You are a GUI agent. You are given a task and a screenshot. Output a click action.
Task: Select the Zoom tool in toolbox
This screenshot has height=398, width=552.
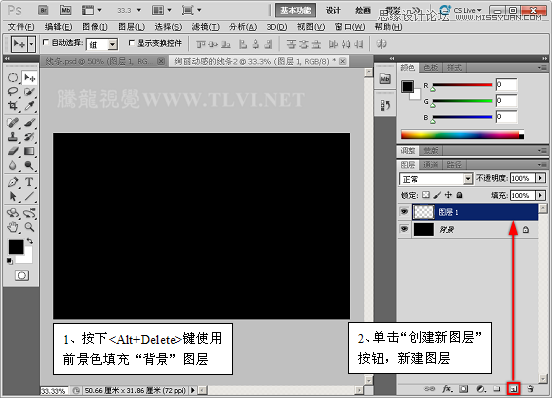click(30, 227)
